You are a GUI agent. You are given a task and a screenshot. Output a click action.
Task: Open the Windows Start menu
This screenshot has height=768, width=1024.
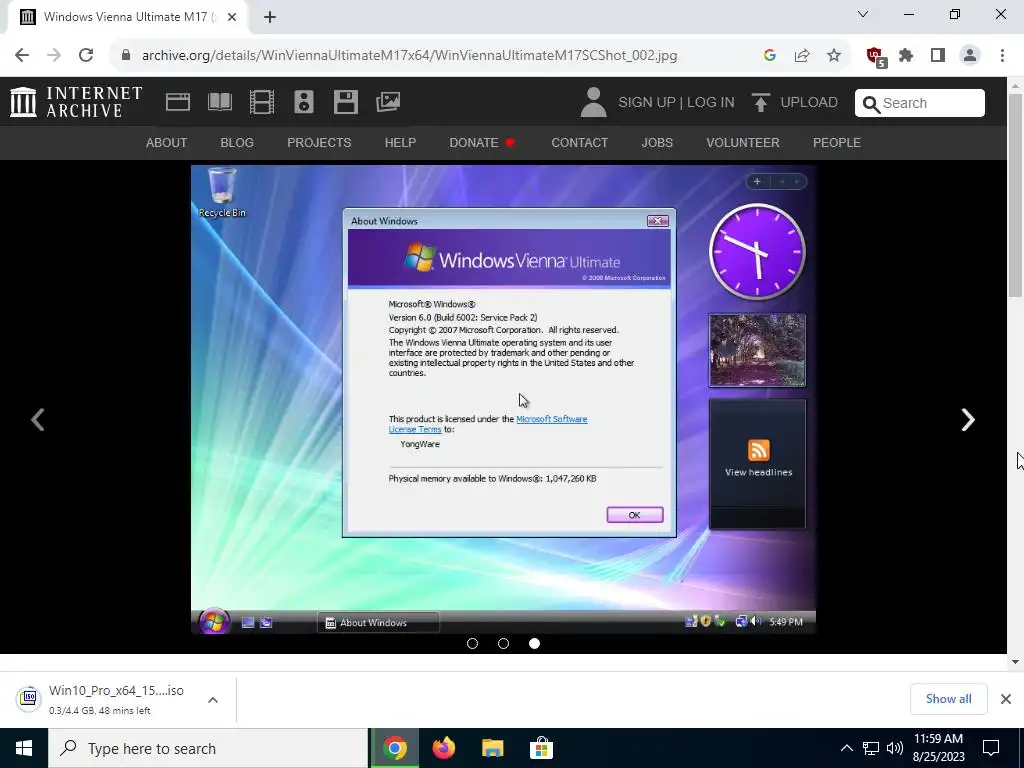[24, 748]
